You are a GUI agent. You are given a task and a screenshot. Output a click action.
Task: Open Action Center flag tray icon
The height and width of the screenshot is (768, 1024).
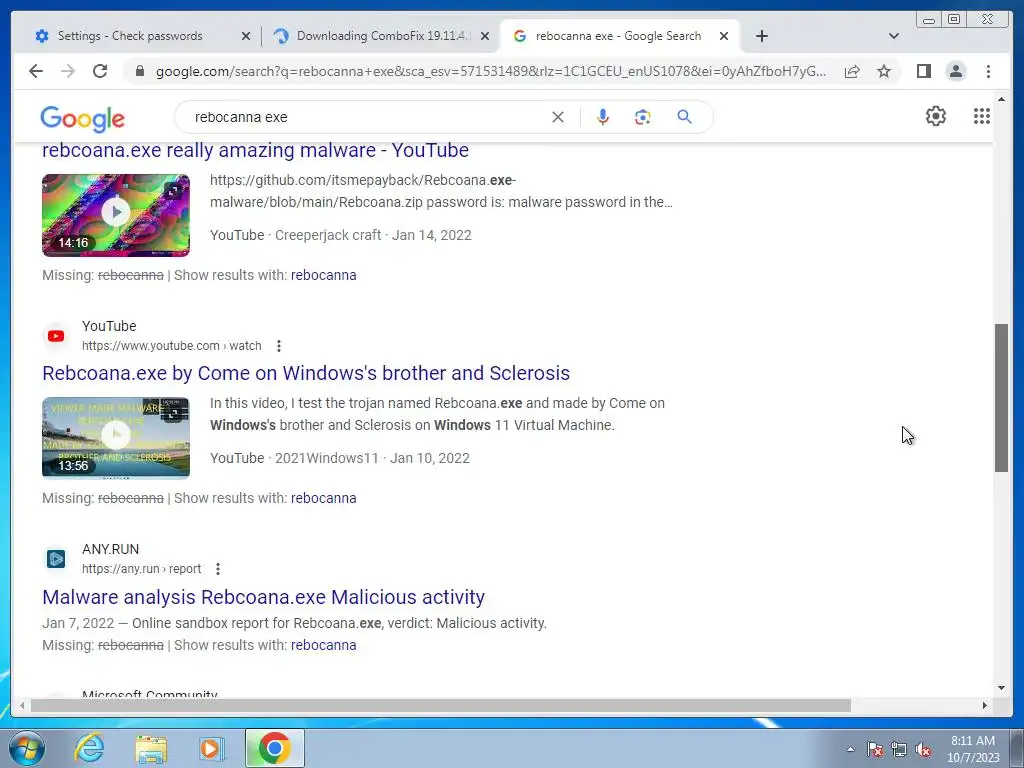pyautogui.click(x=874, y=749)
